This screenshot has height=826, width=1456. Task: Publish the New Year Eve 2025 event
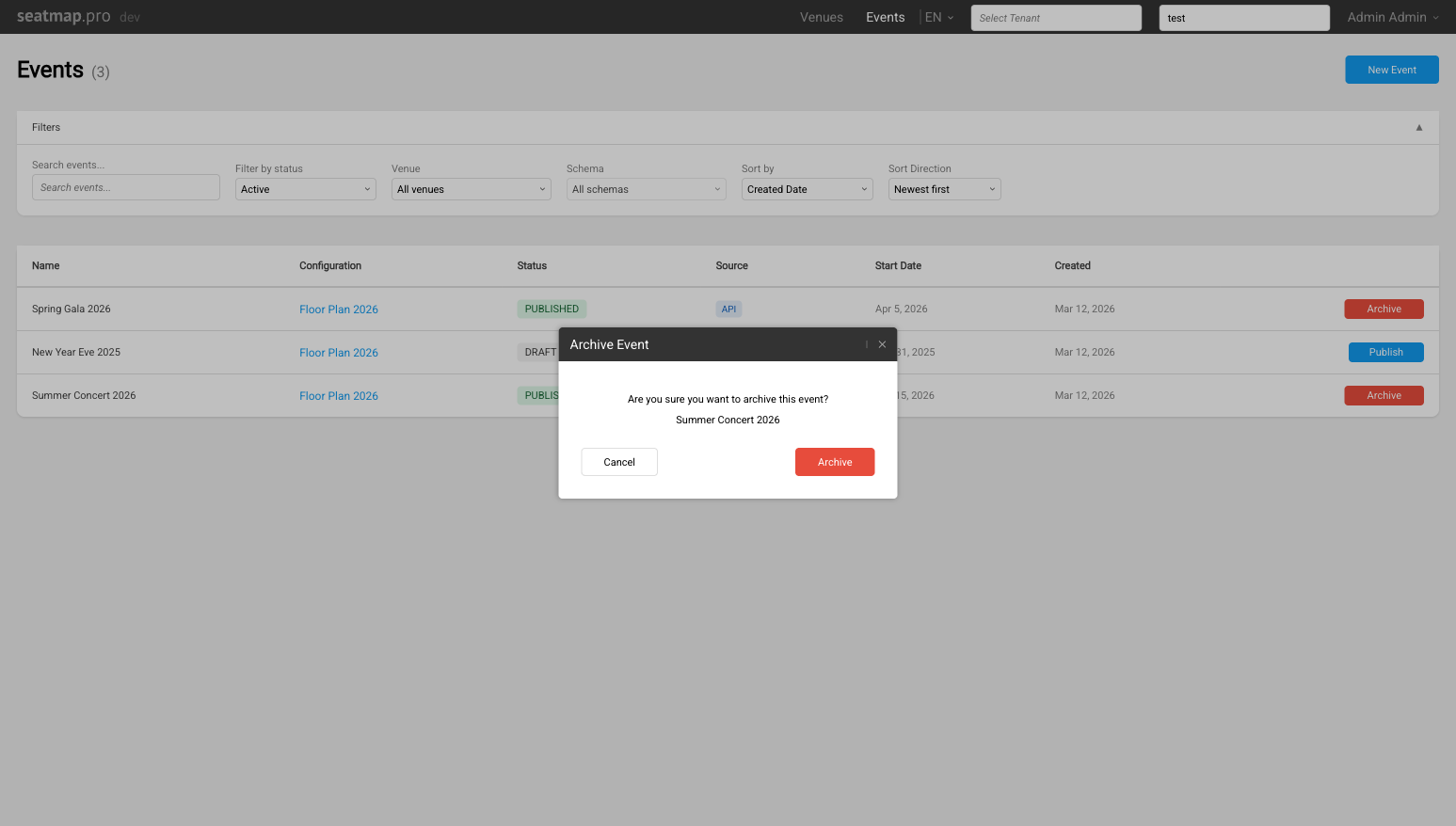(x=1385, y=352)
